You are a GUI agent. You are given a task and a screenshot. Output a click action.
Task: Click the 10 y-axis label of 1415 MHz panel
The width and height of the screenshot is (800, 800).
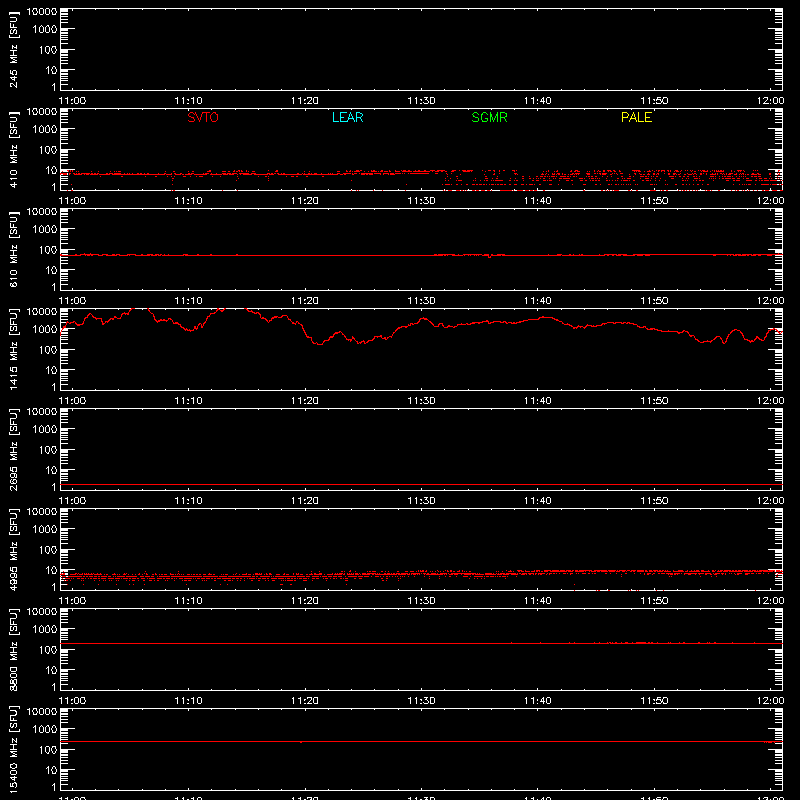click(x=52, y=370)
